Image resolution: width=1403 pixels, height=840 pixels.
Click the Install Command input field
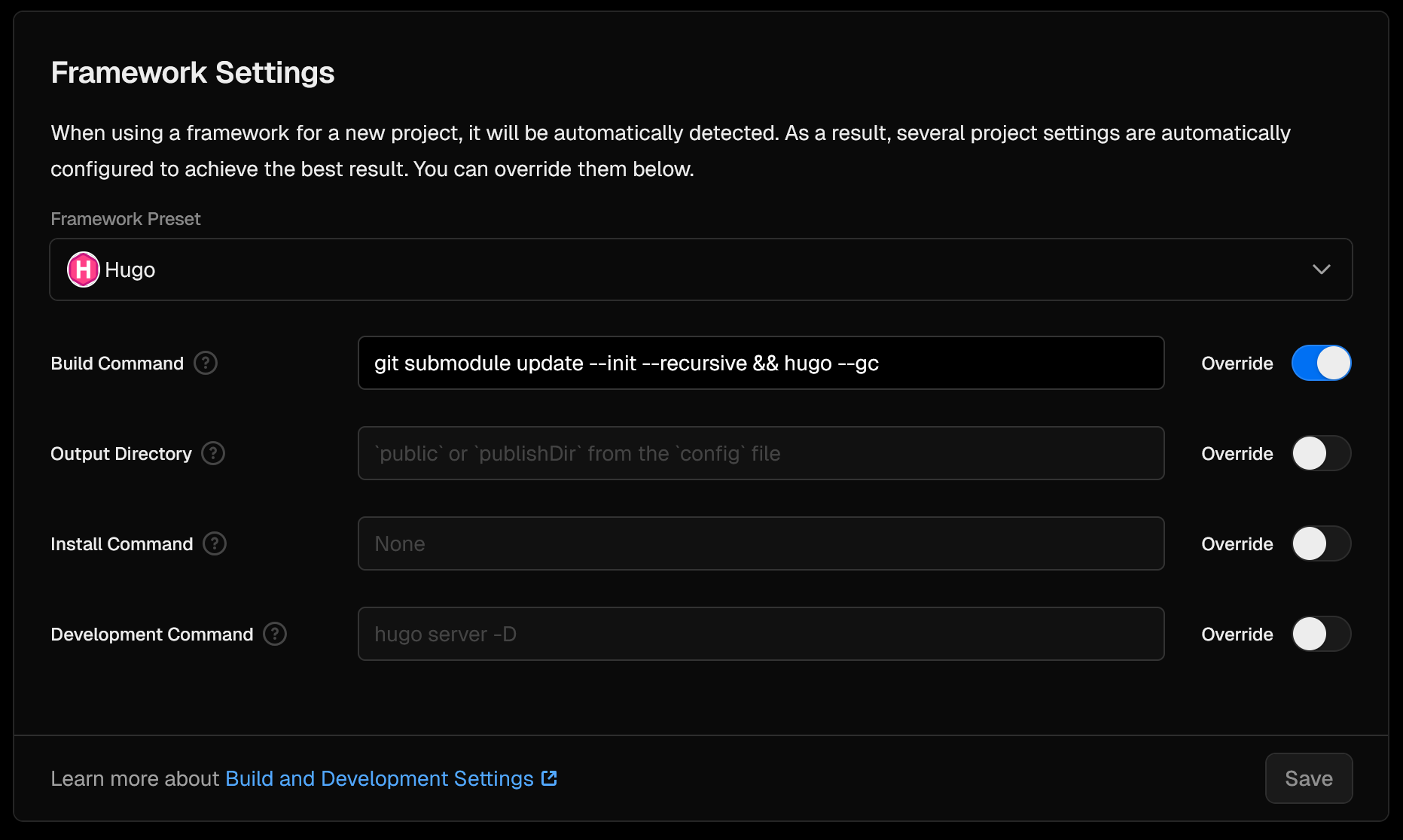(x=761, y=543)
